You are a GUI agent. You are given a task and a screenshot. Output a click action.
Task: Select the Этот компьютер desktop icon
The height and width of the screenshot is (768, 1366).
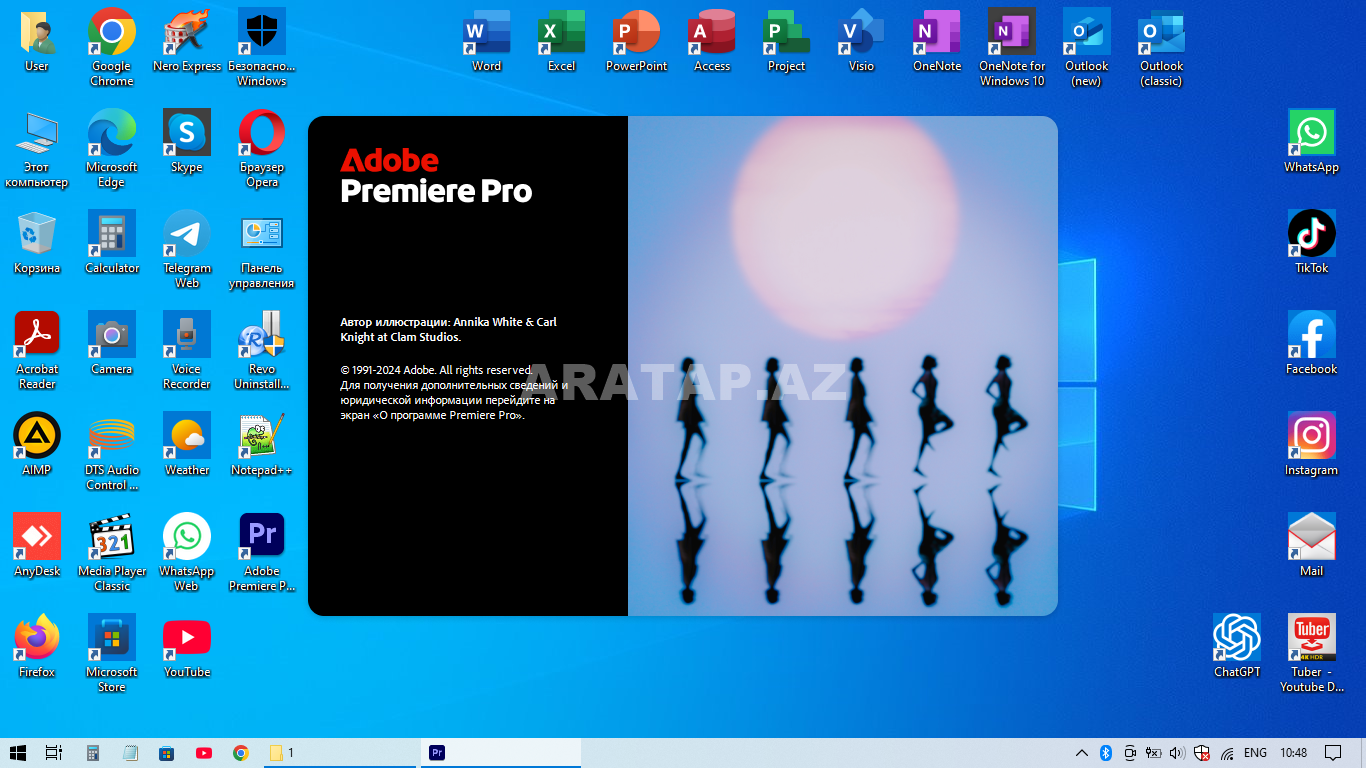click(37, 148)
